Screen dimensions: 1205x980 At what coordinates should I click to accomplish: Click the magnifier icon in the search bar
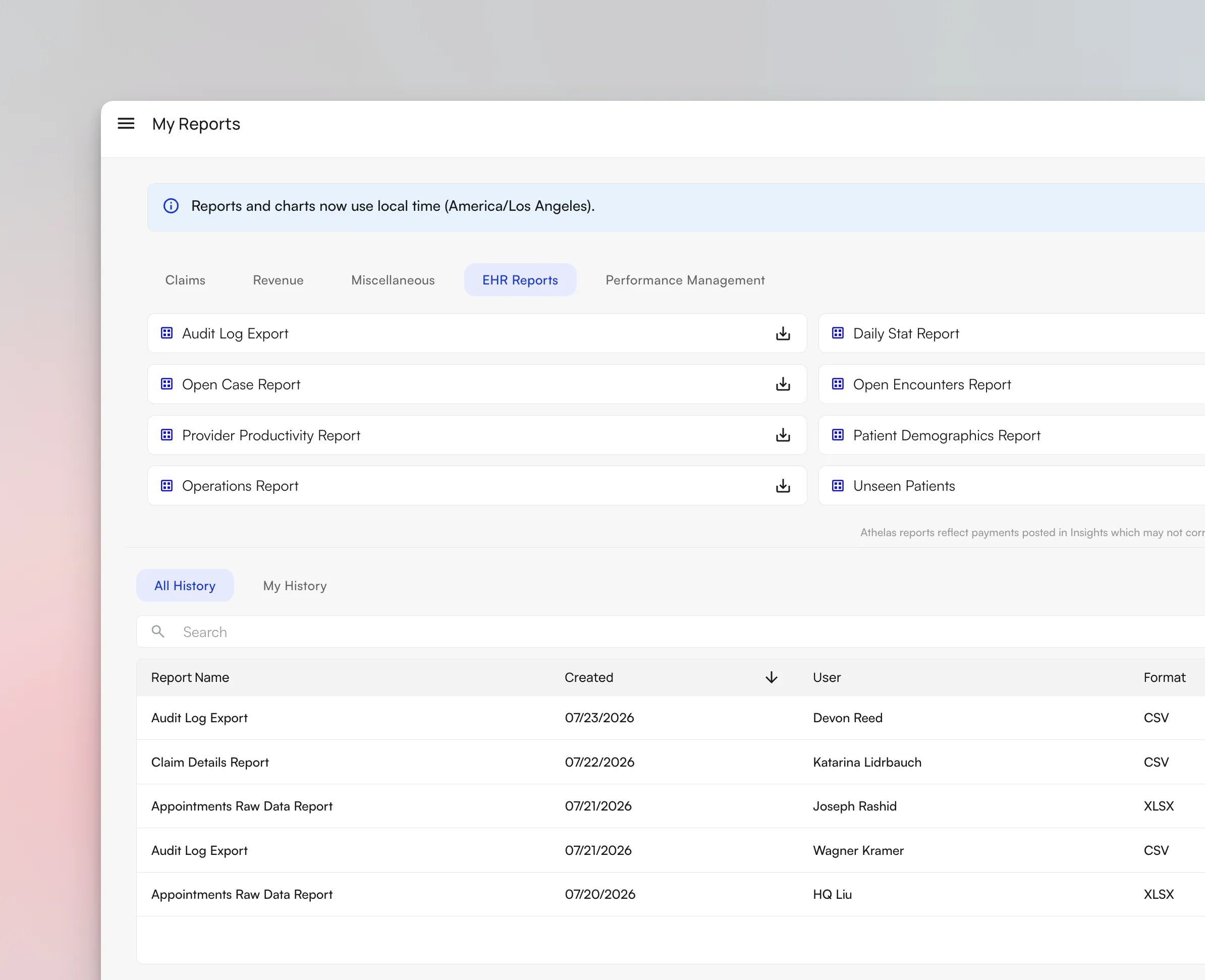[158, 631]
